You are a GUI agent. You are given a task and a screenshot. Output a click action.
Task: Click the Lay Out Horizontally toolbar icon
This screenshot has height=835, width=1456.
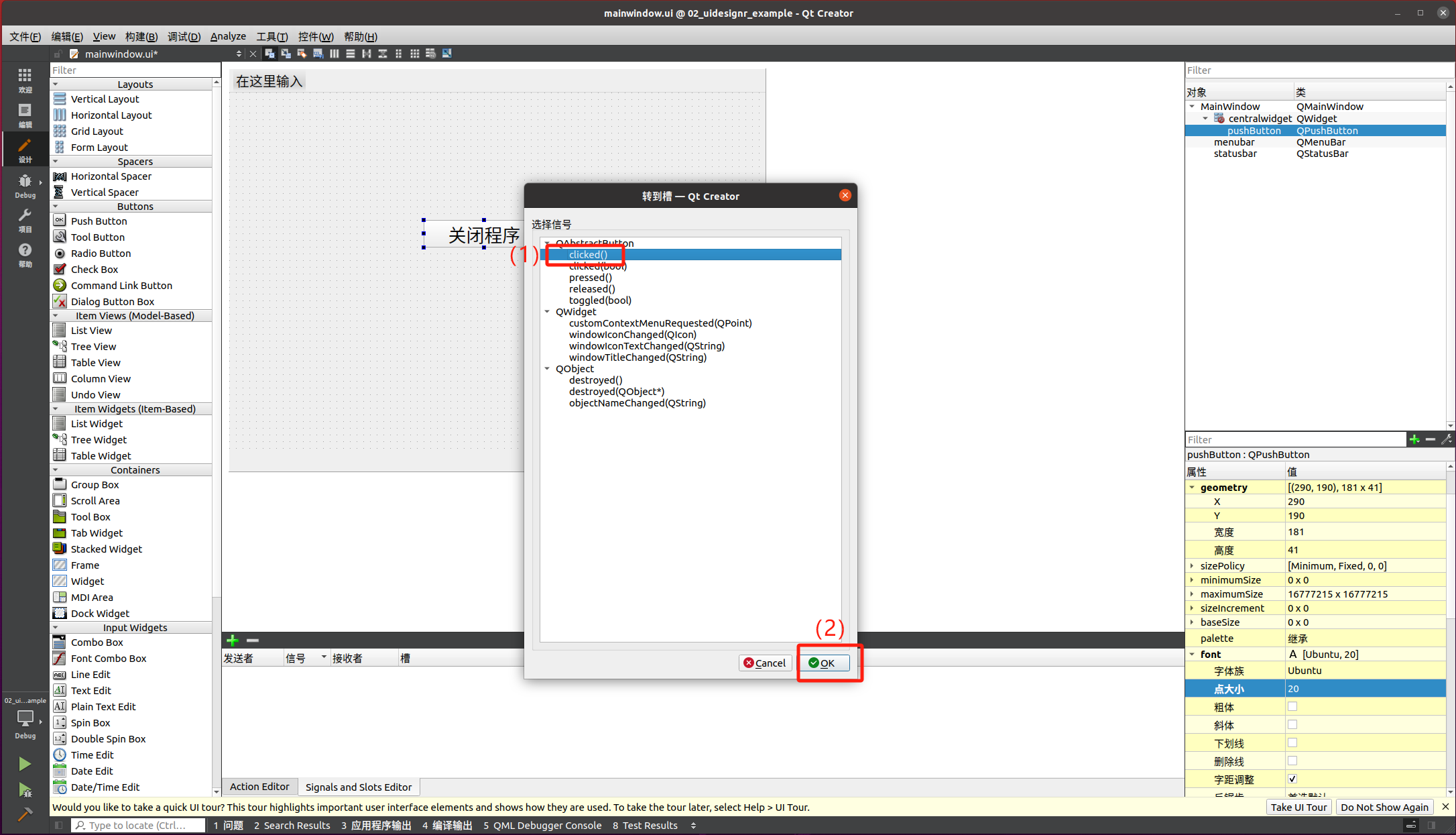click(334, 54)
